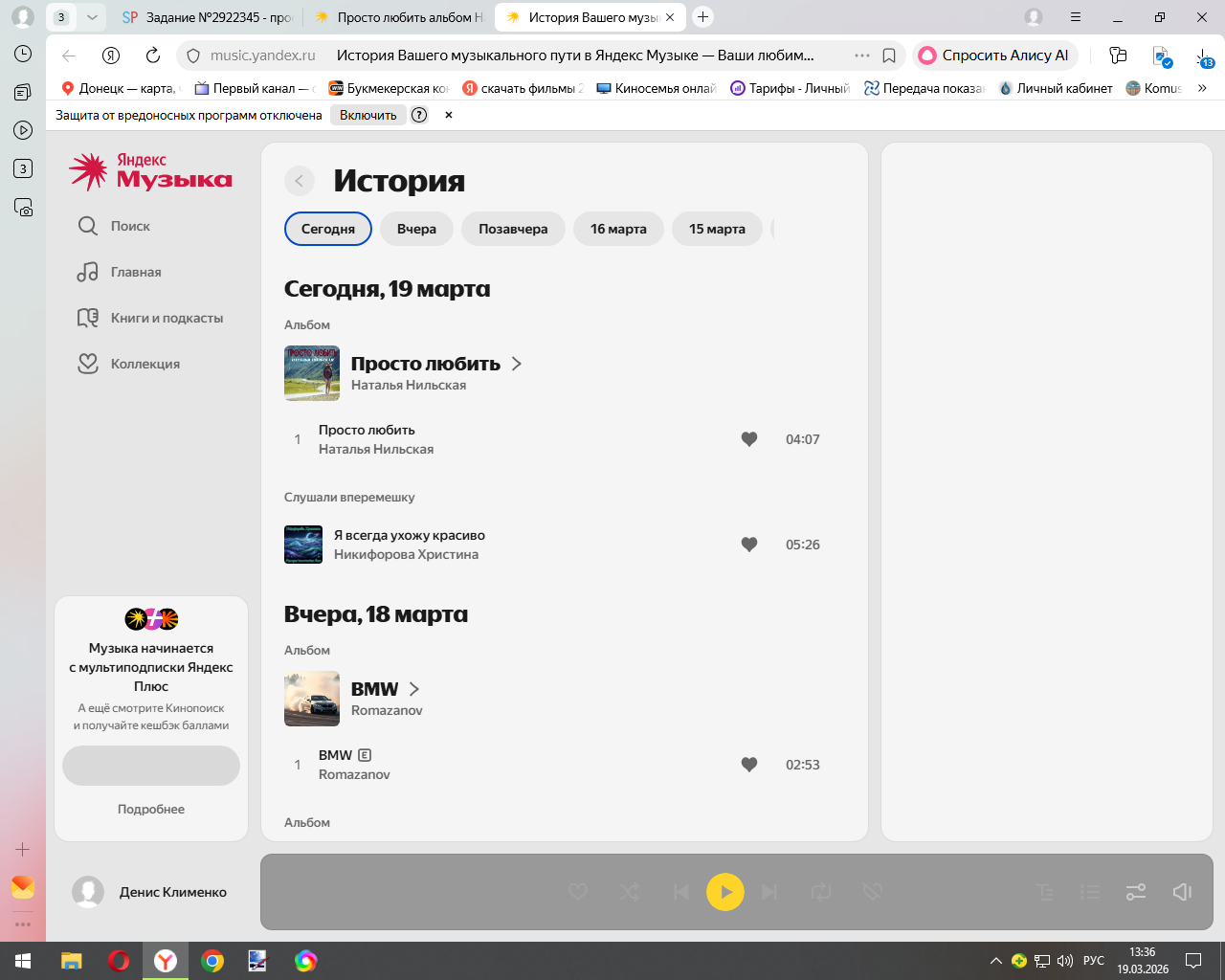This screenshot has height=980, width=1225.
Task: Open more options dots in the side panel
Action: click(23, 924)
